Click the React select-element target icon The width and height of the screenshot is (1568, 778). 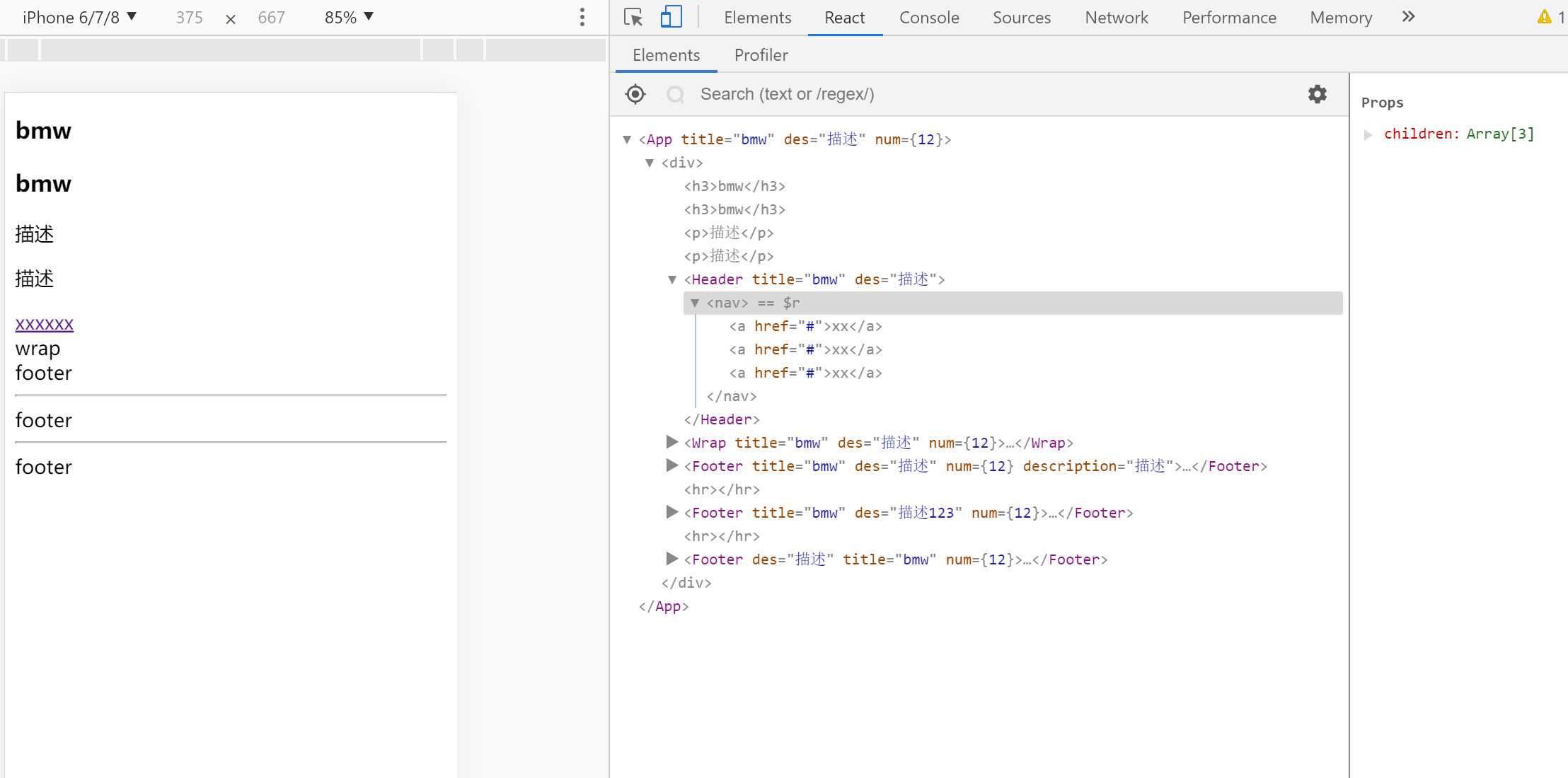(x=635, y=94)
